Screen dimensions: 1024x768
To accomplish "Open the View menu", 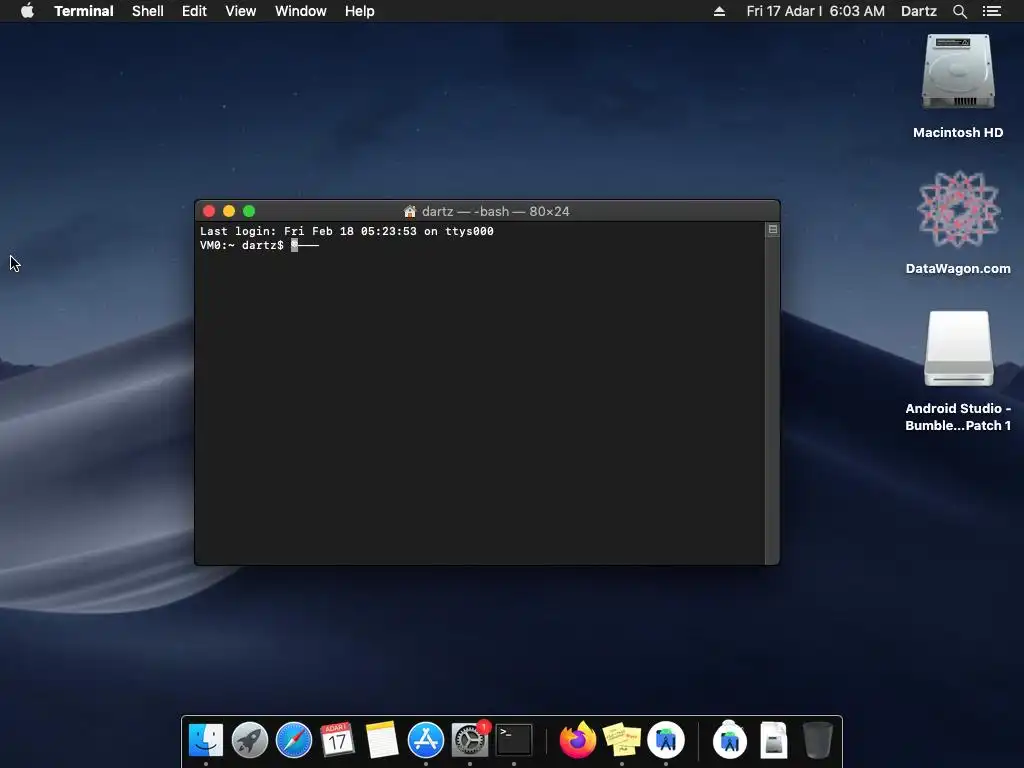I will (240, 11).
